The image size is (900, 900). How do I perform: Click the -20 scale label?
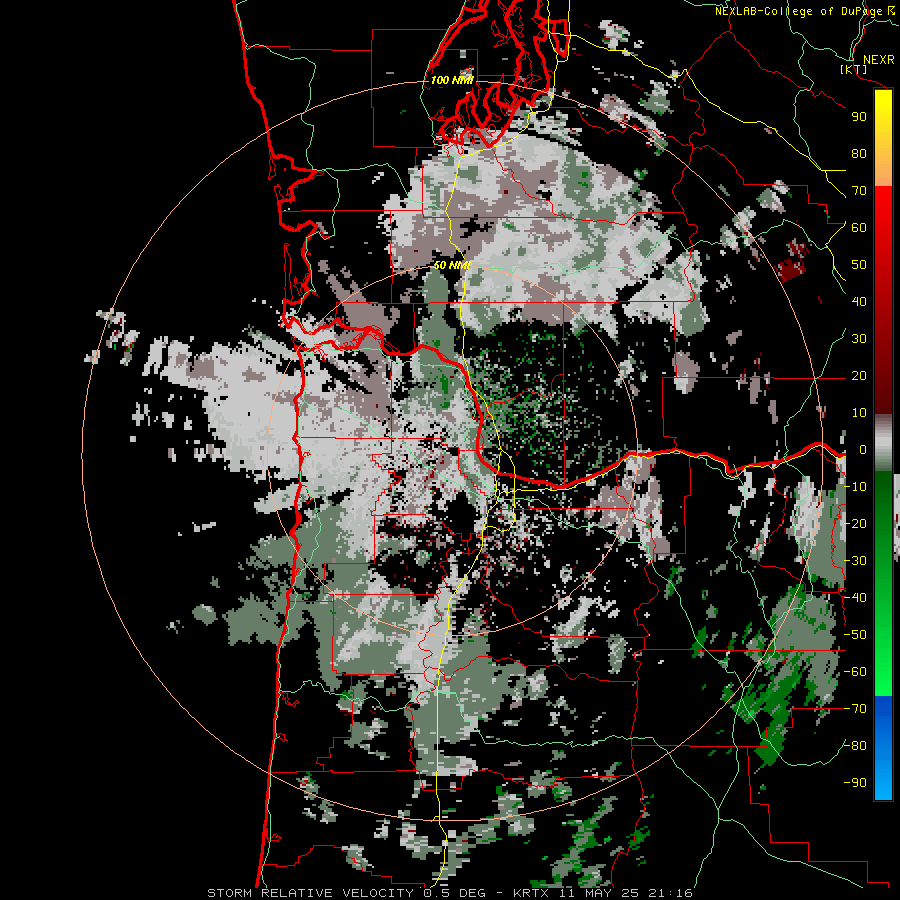tap(855, 524)
